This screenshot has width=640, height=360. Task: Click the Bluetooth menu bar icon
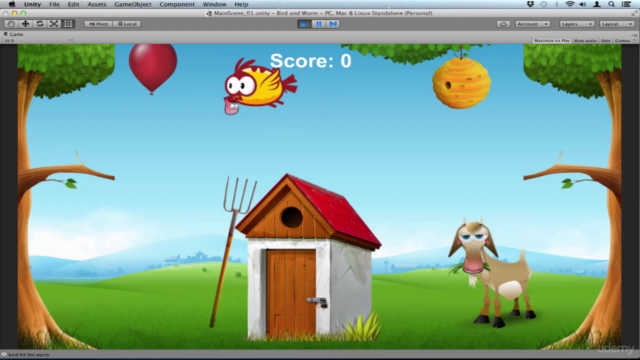pos(557,4)
